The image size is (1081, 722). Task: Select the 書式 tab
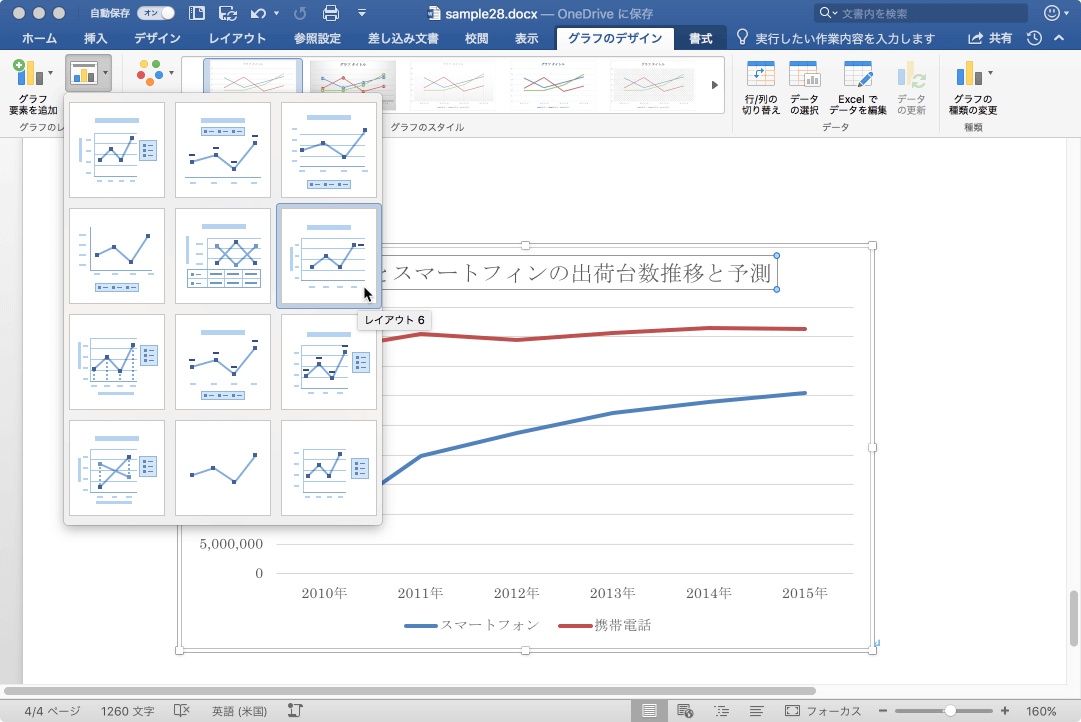click(x=700, y=39)
